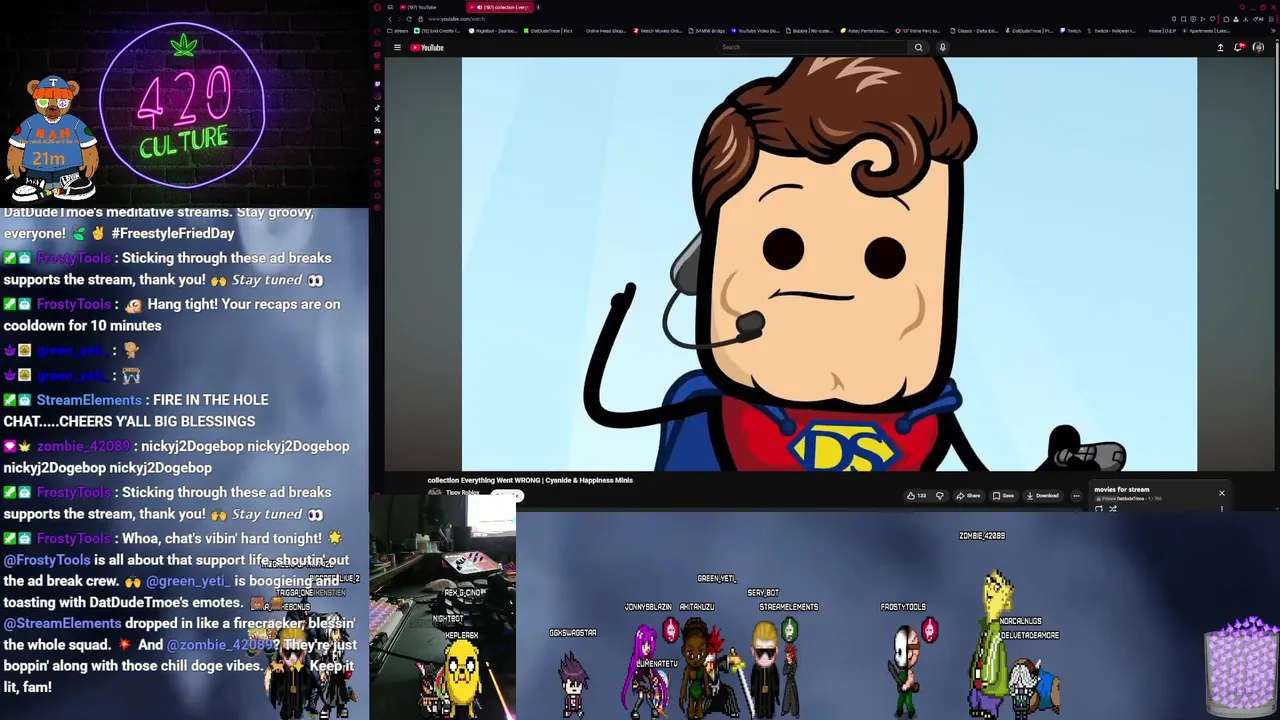Click the 420 Culture neon logo
This screenshot has height=720, width=1280.
[x=182, y=105]
